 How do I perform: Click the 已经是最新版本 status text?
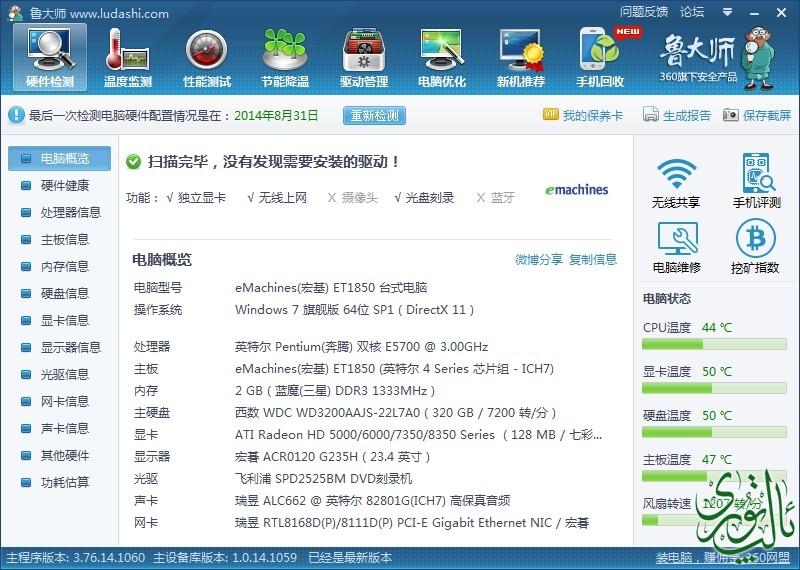coord(350,558)
